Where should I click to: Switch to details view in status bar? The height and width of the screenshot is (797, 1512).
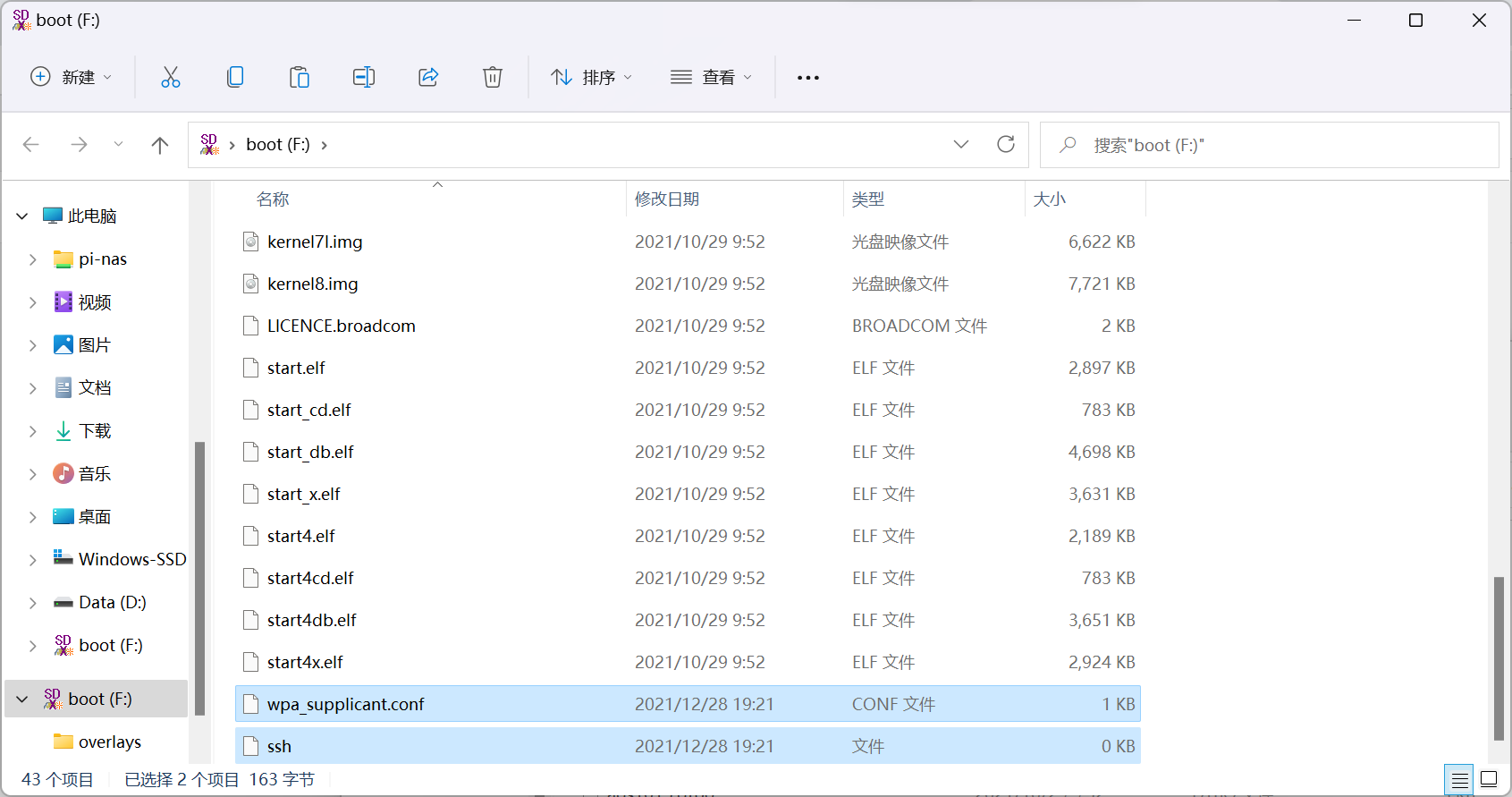(1460, 780)
